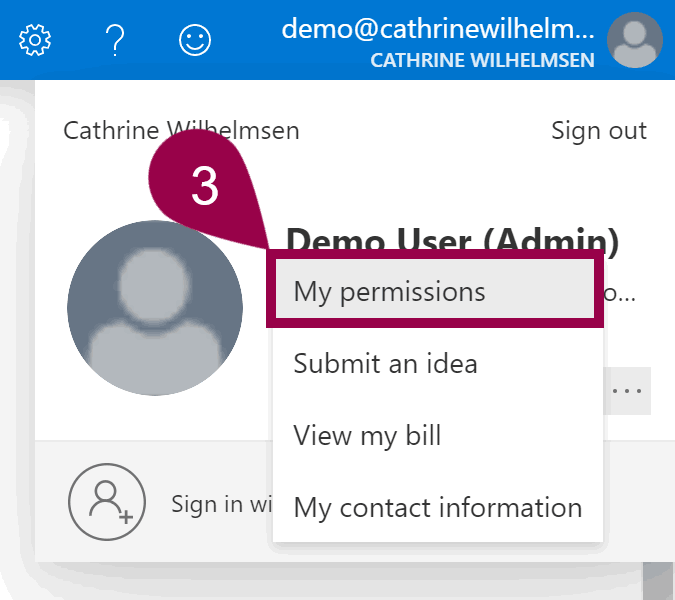
Task: Click the Sign out link
Action: click(x=598, y=131)
